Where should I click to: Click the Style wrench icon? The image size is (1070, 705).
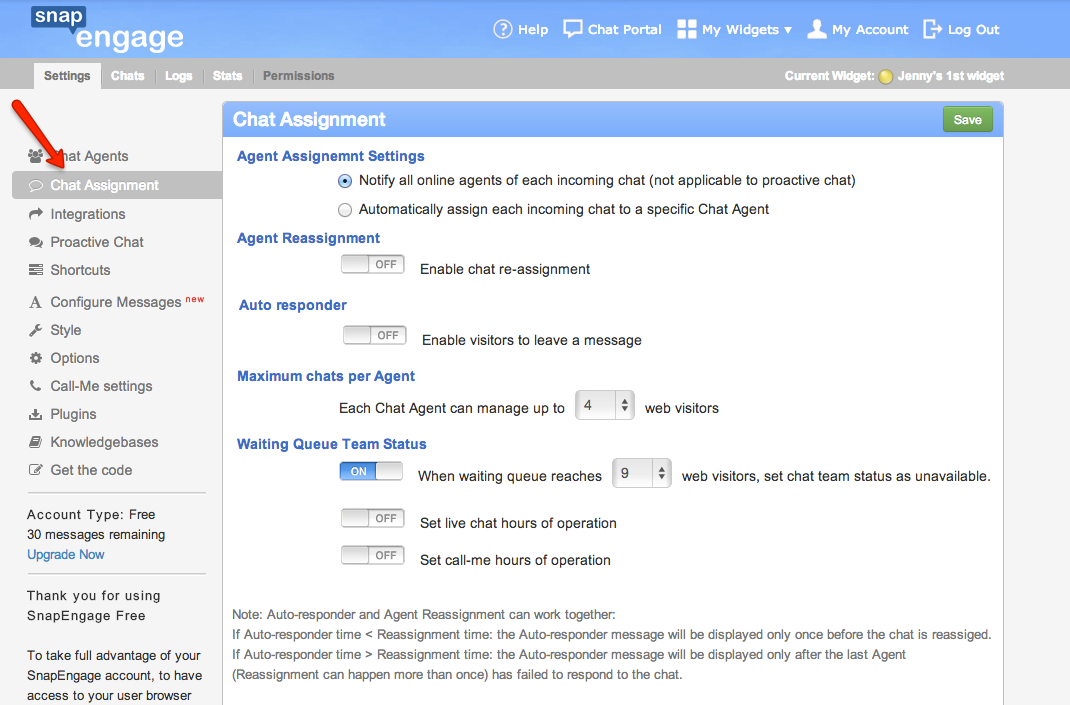click(x=35, y=330)
